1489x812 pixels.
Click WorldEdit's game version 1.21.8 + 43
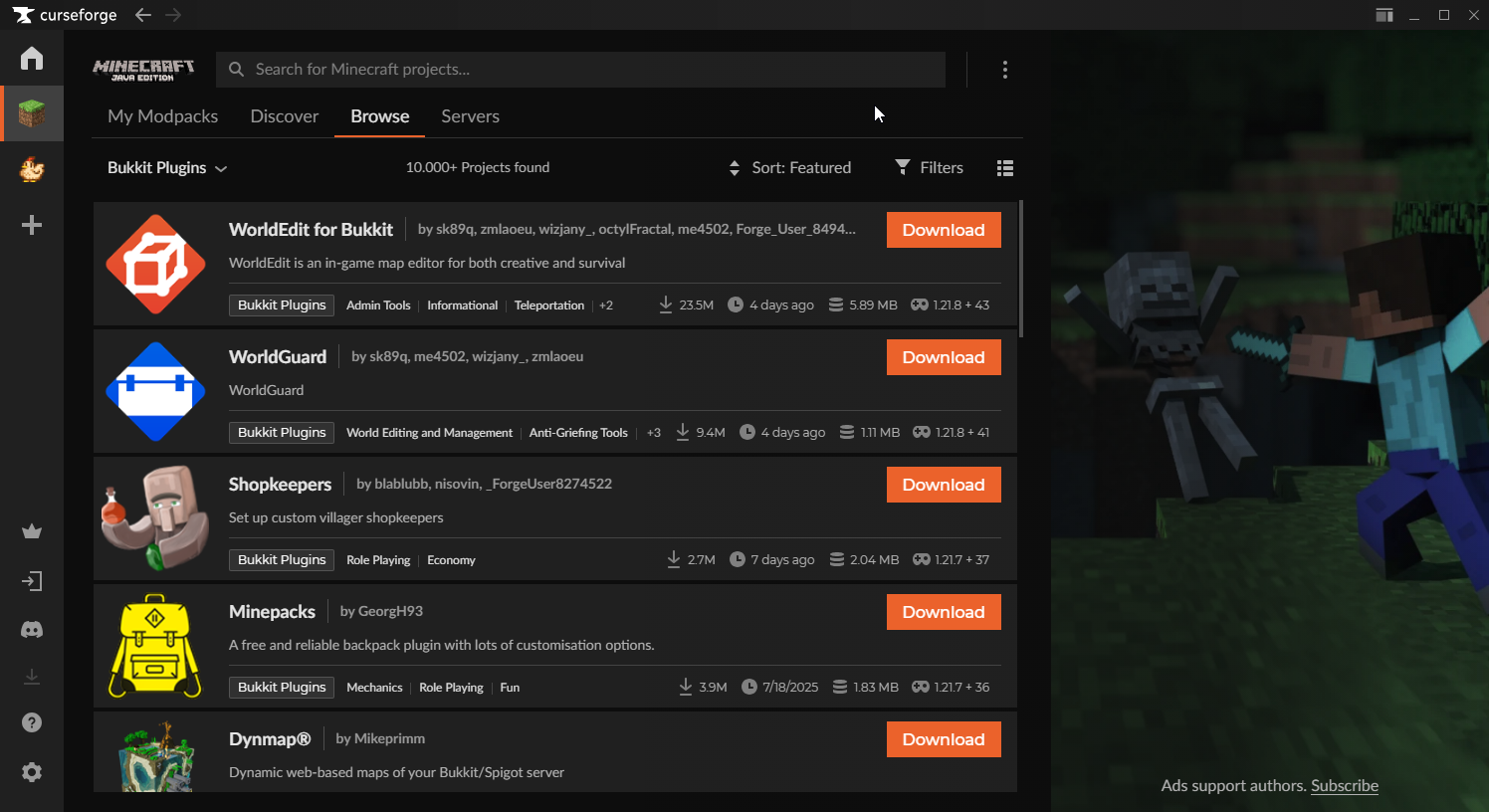[951, 305]
